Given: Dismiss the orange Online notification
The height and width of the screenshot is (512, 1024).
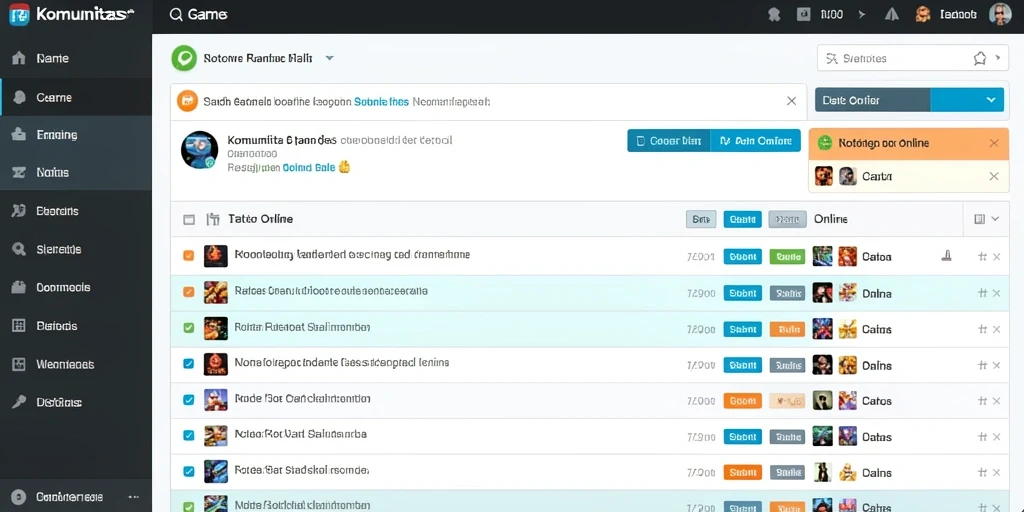Looking at the screenshot, I should 994,143.
